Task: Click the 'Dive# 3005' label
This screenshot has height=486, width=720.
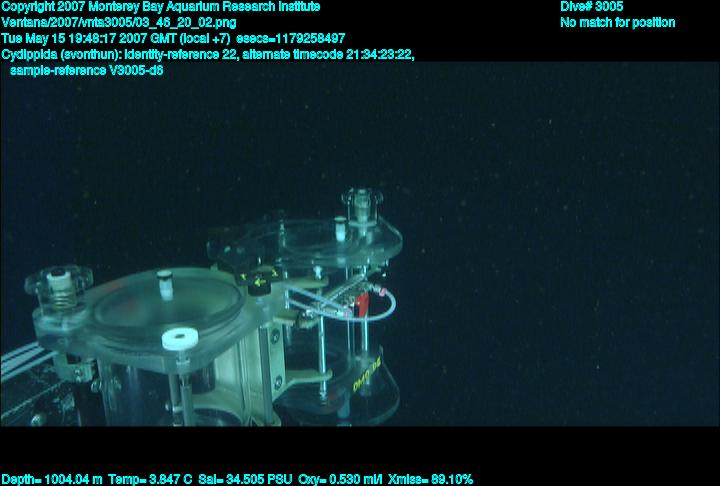Action: (591, 7)
